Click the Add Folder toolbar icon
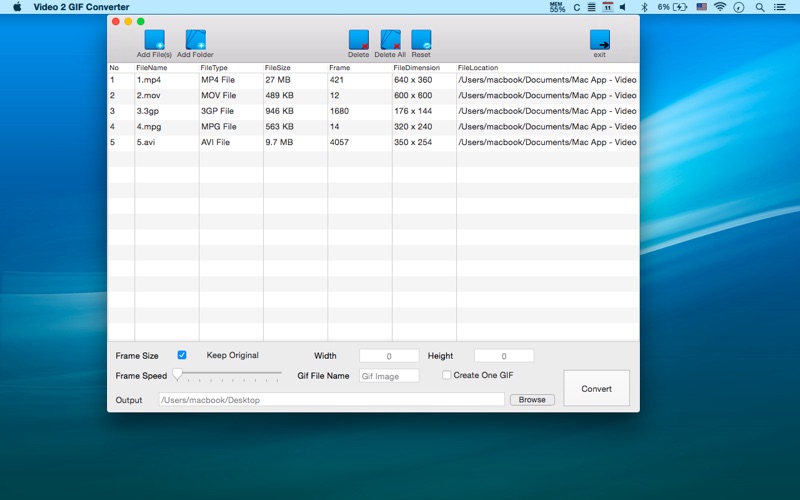 pos(195,40)
